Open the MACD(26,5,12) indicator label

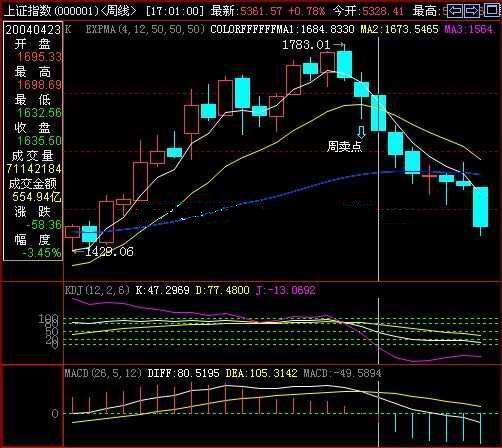click(x=103, y=373)
